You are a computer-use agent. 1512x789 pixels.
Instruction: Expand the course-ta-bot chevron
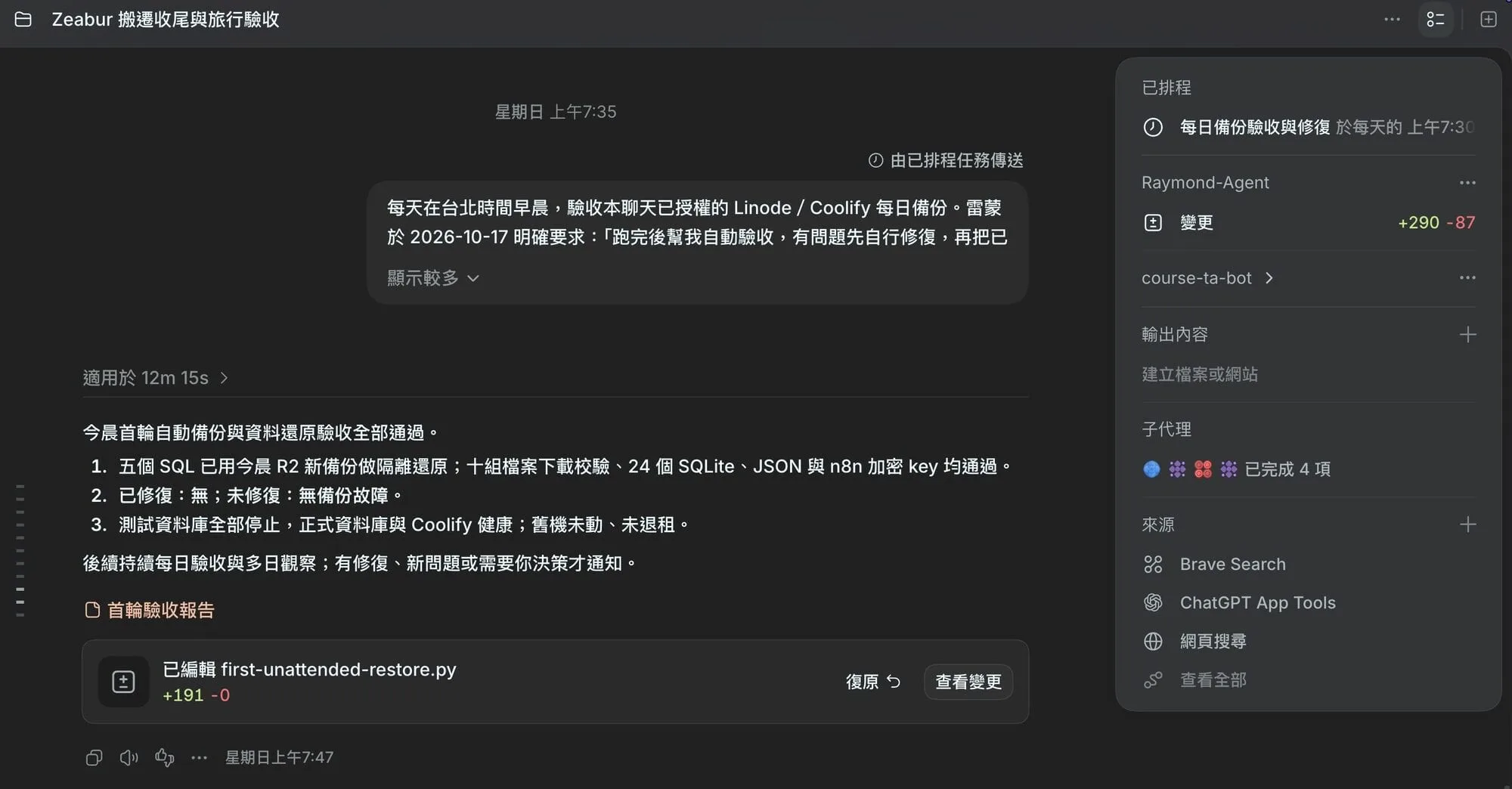coord(1269,278)
